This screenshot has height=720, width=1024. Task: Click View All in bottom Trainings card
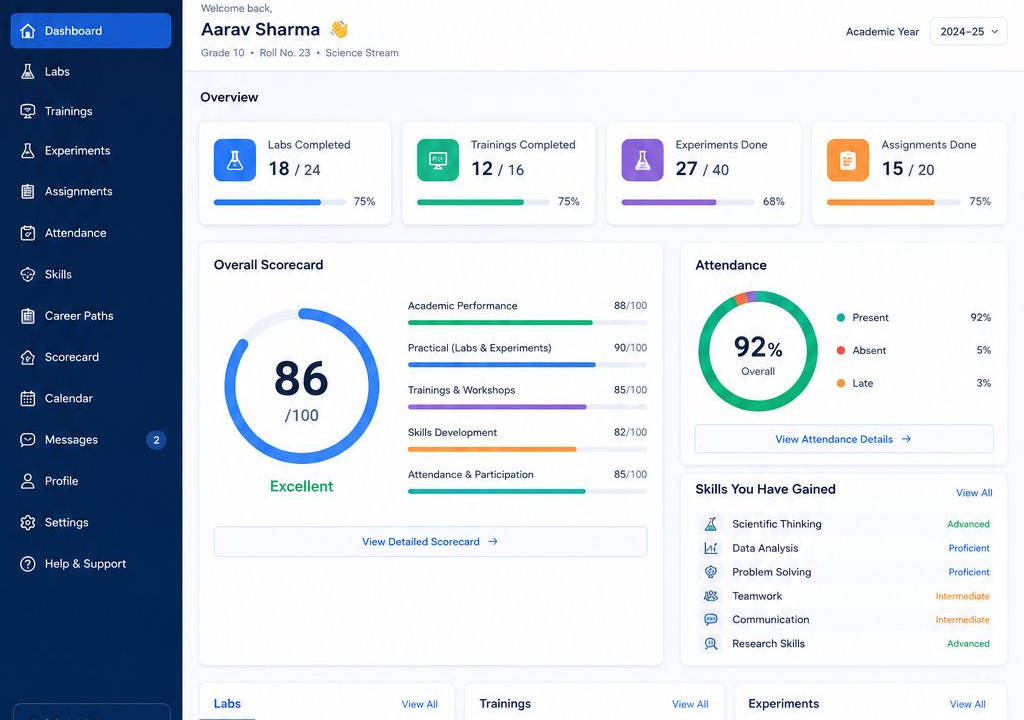(x=690, y=704)
